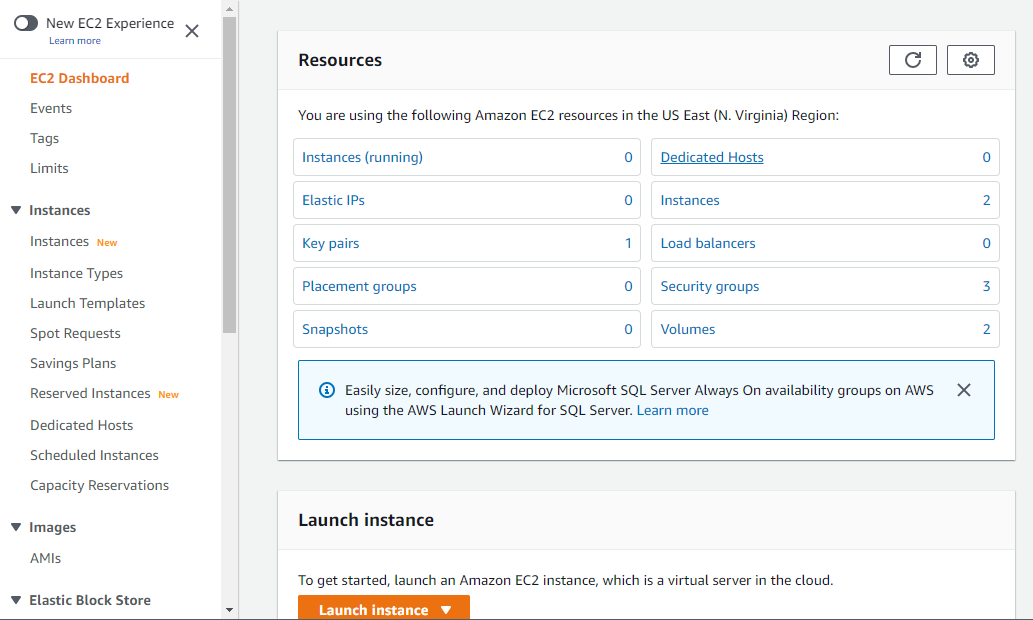Screen dimensions: 1033x620
Task: Open Instances (running) resource tile
Action: tap(362, 157)
